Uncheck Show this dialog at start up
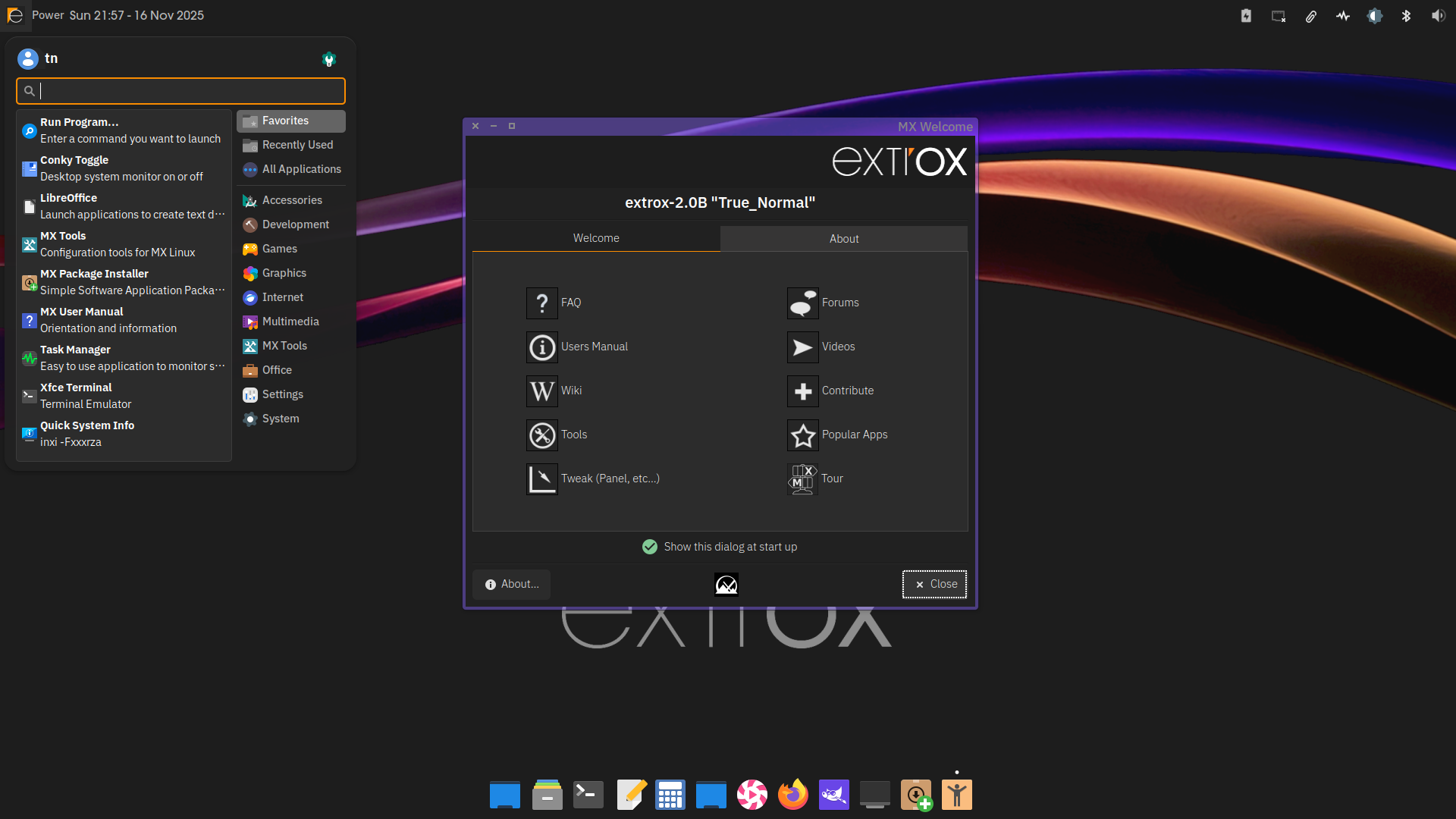Viewport: 1456px width, 819px height. pos(650,547)
